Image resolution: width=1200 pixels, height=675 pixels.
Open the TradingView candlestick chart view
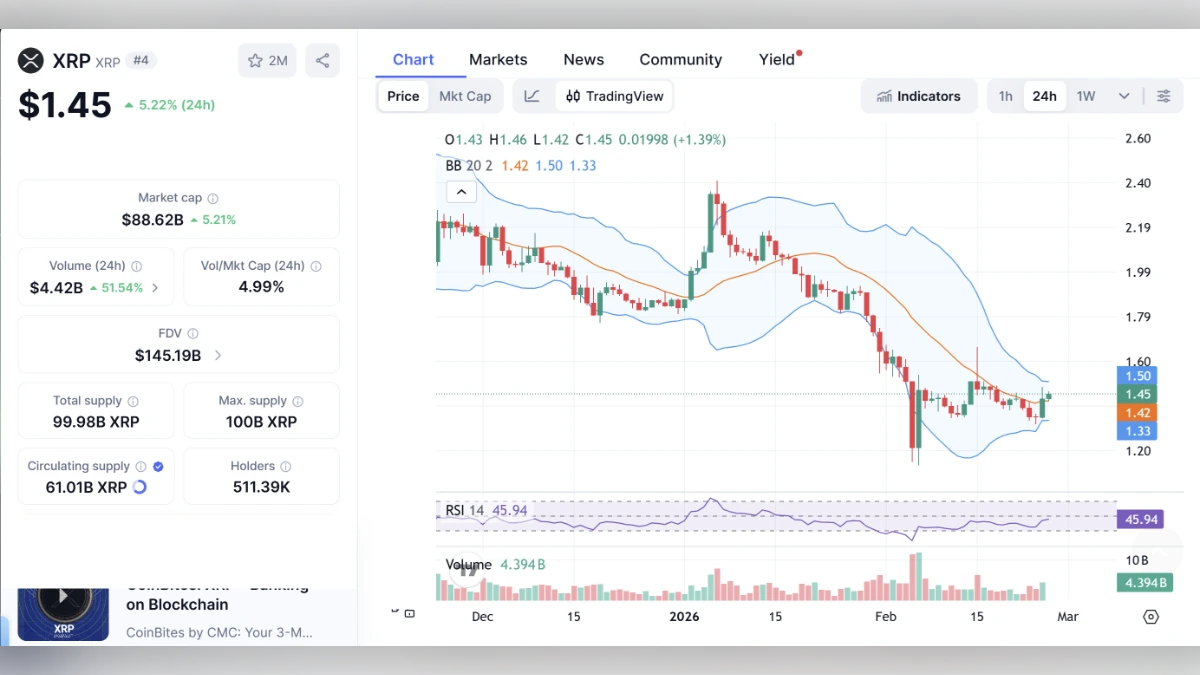(614, 95)
